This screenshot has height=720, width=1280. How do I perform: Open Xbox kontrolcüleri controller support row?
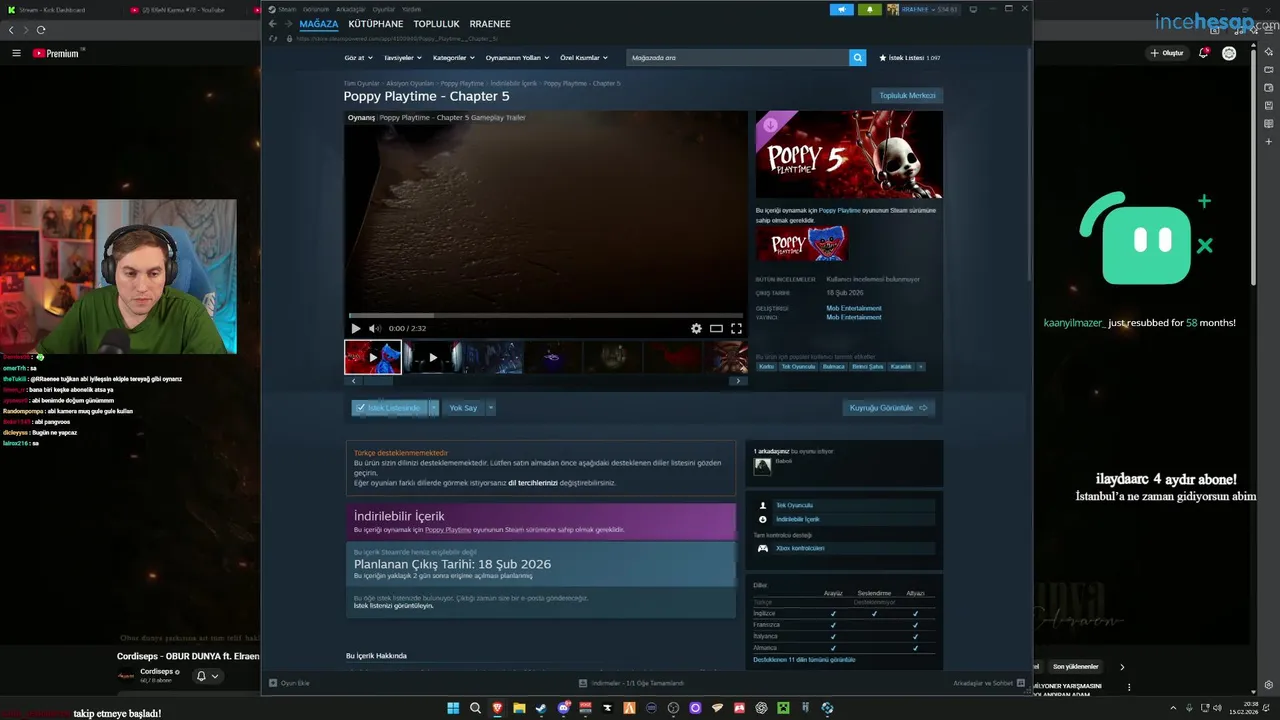(x=845, y=548)
